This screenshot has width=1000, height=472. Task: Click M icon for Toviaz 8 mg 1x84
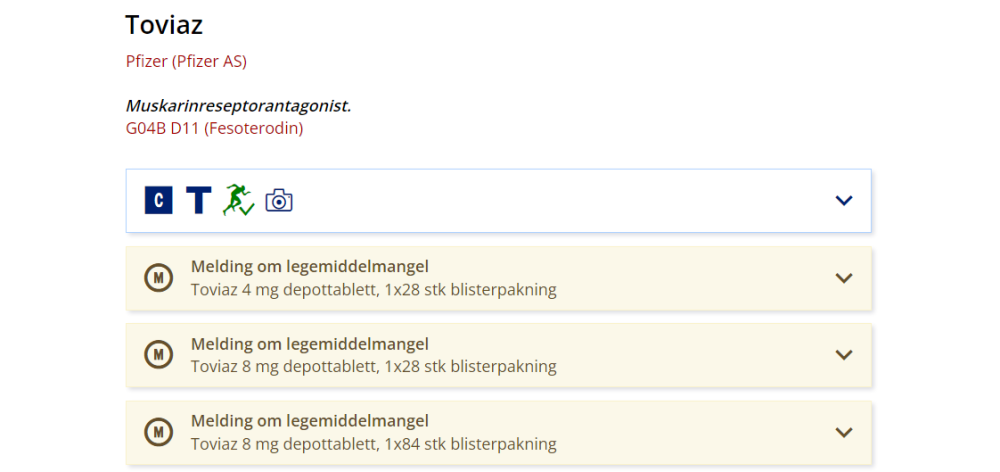[158, 432]
